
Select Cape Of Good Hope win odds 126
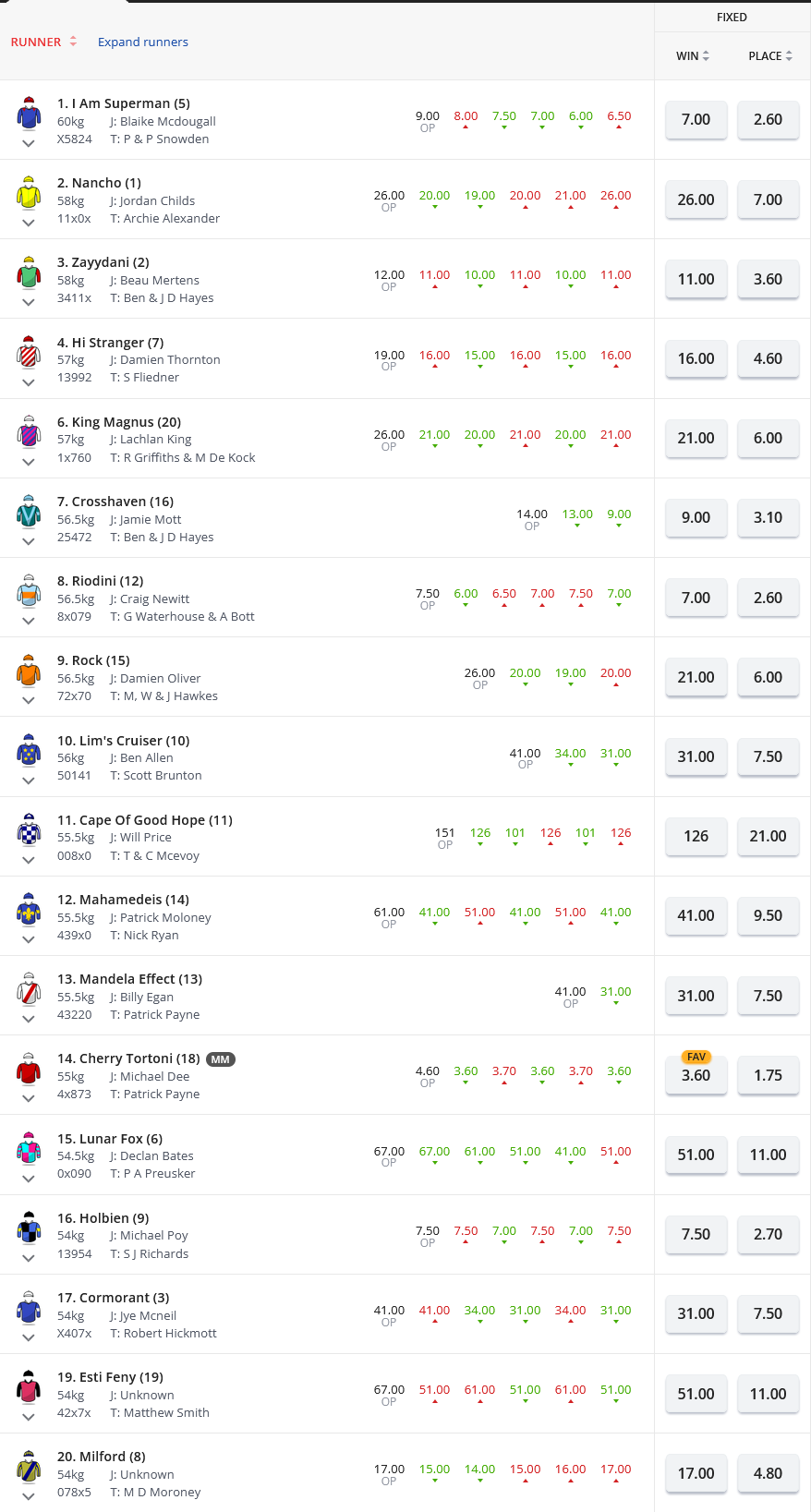(696, 836)
